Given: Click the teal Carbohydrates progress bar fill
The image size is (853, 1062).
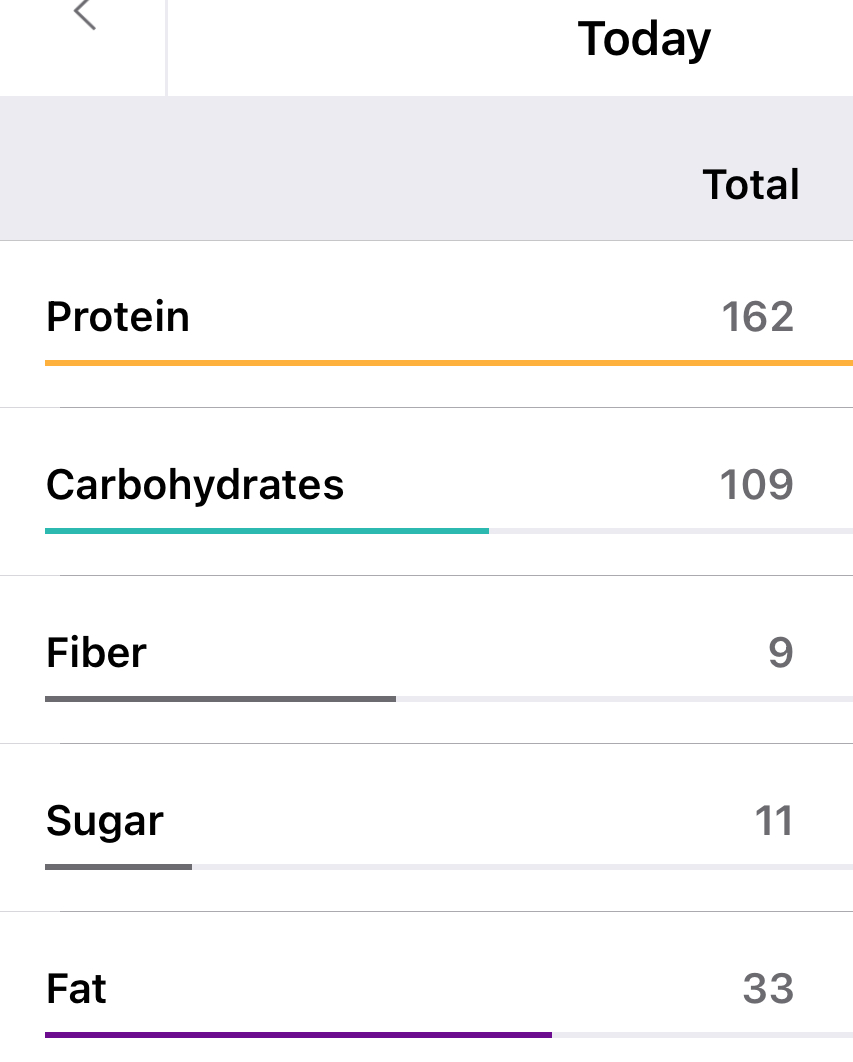Looking at the screenshot, I should point(267,530).
